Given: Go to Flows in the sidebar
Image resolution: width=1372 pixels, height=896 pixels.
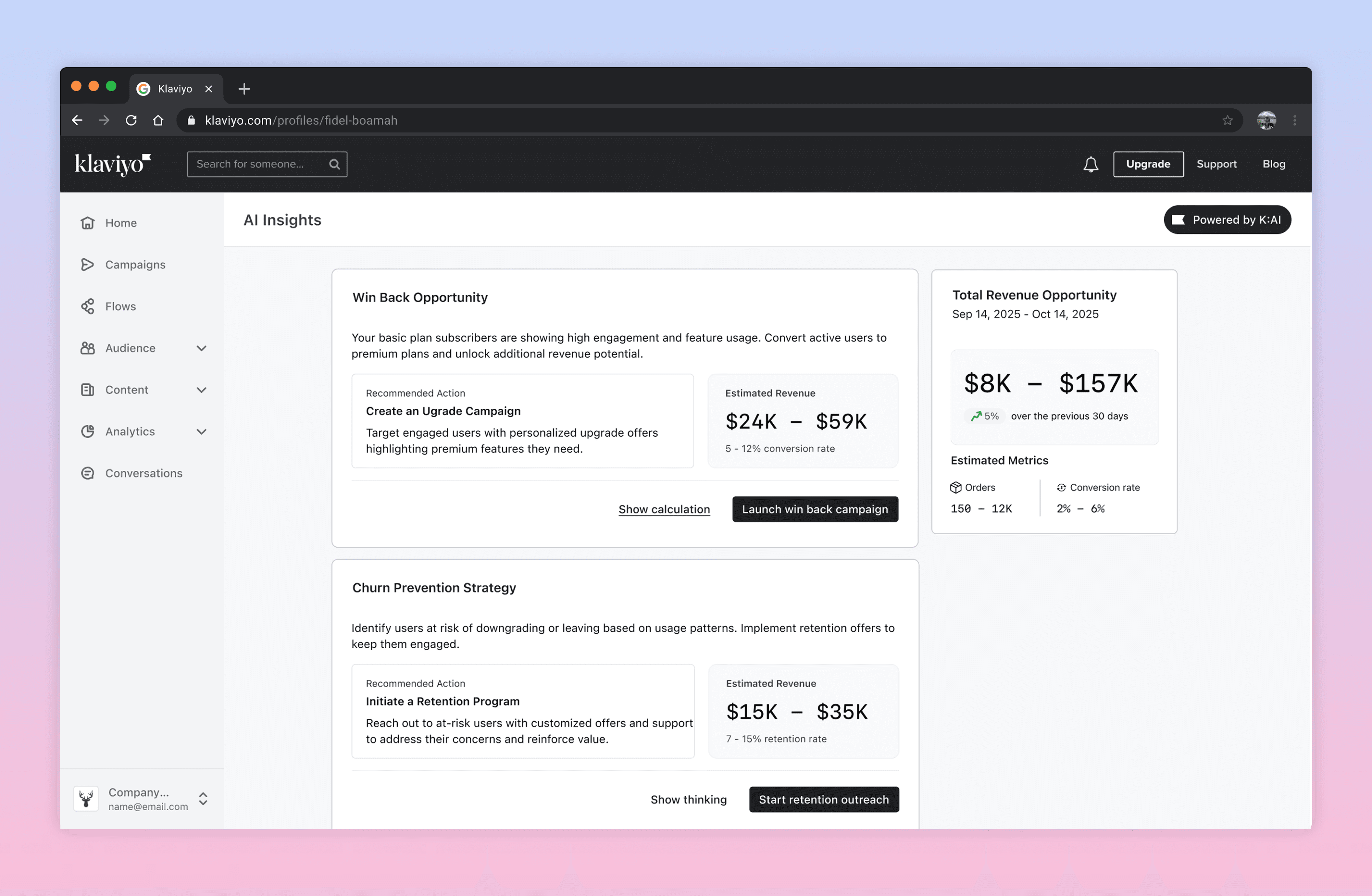Looking at the screenshot, I should pyautogui.click(x=120, y=306).
